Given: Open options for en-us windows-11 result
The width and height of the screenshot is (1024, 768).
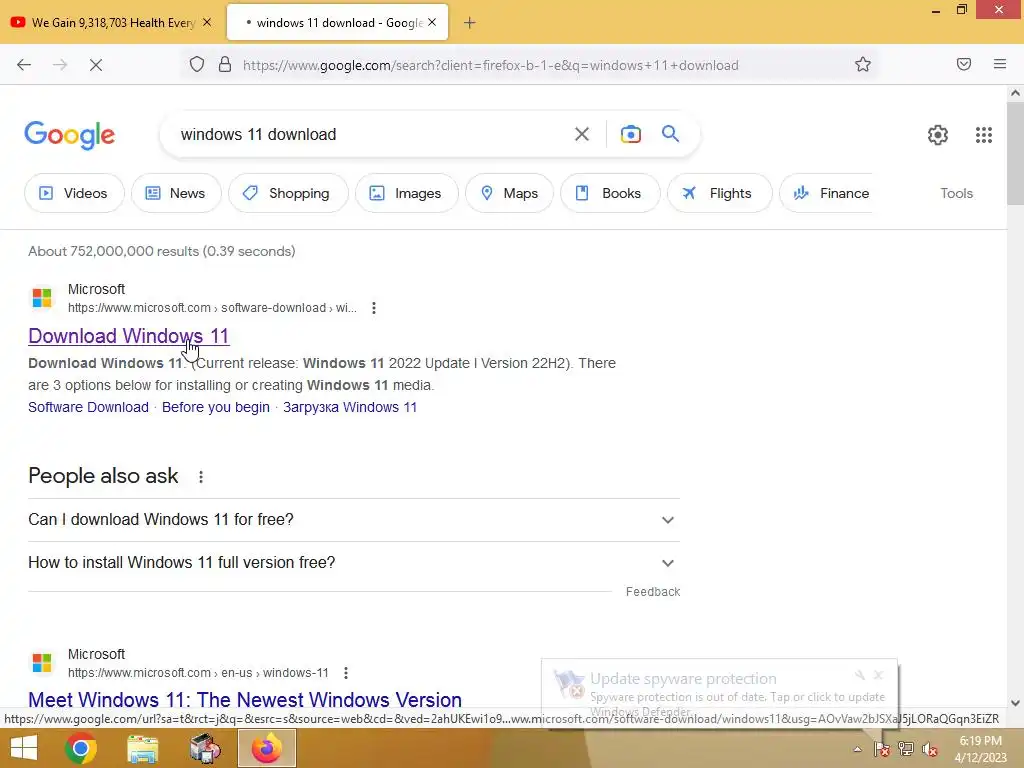Looking at the screenshot, I should click(x=345, y=673).
